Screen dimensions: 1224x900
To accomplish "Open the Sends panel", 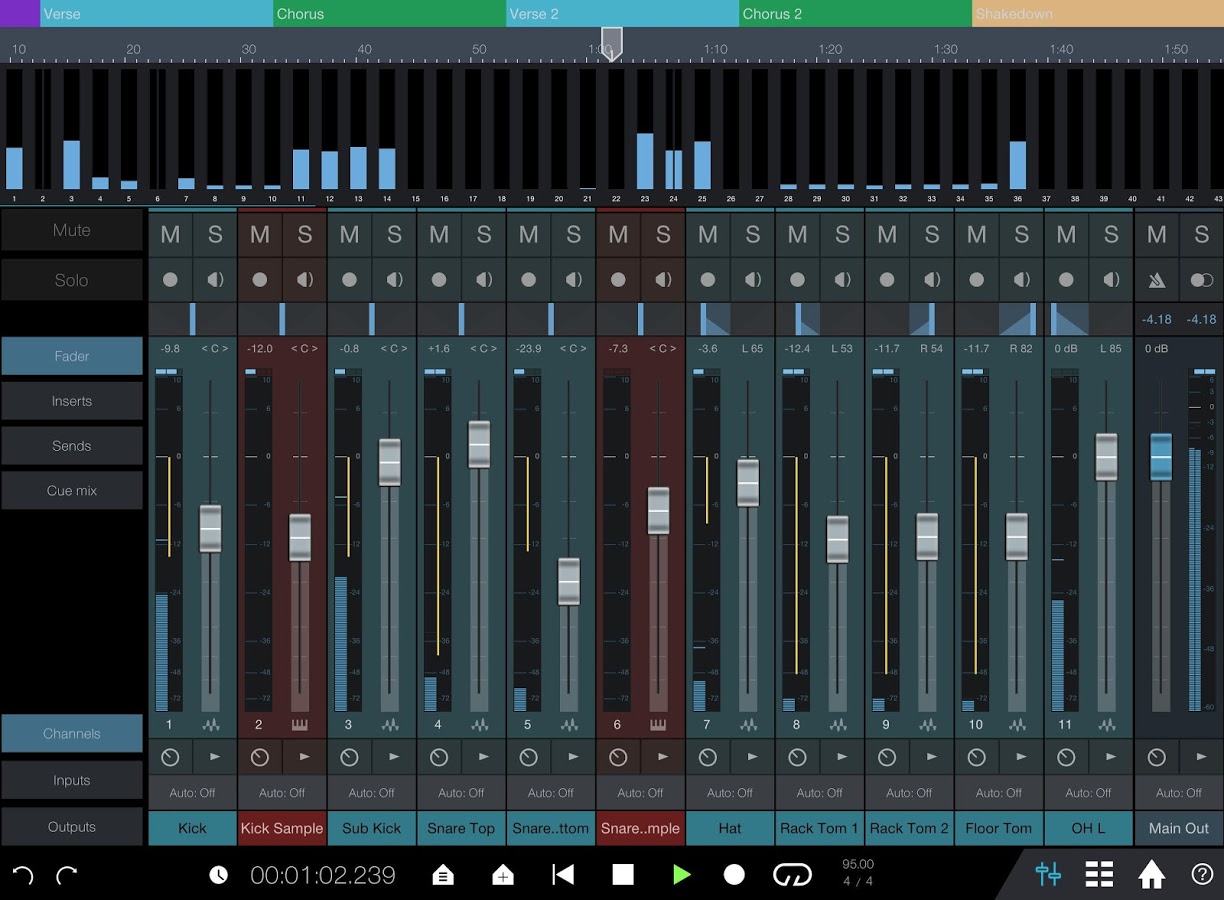I will click(71, 446).
